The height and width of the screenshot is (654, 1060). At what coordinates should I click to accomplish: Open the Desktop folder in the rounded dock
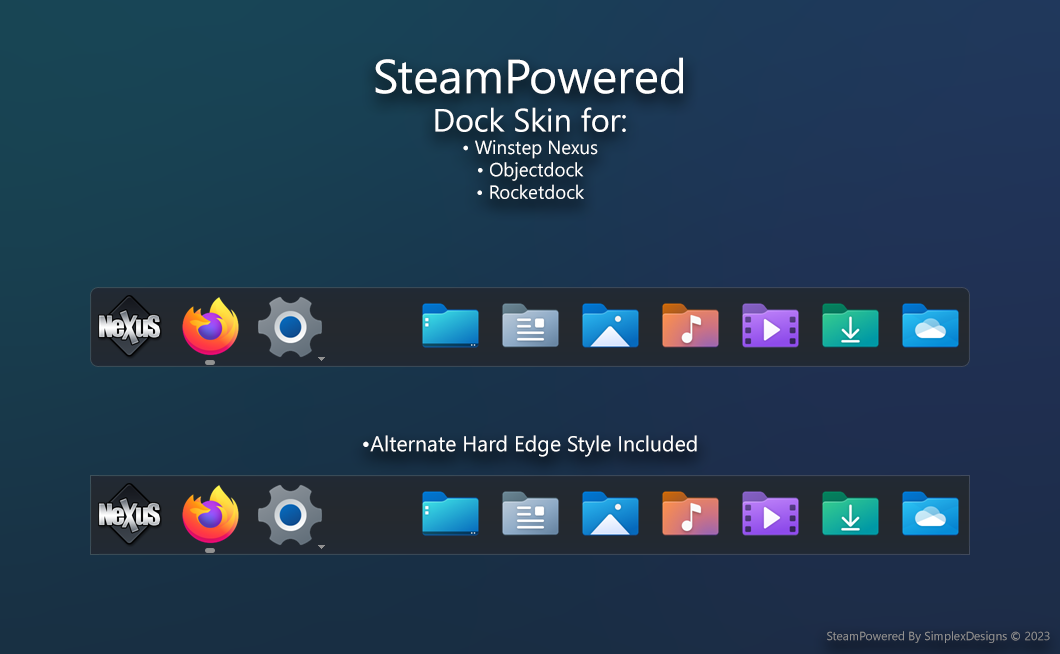450,326
